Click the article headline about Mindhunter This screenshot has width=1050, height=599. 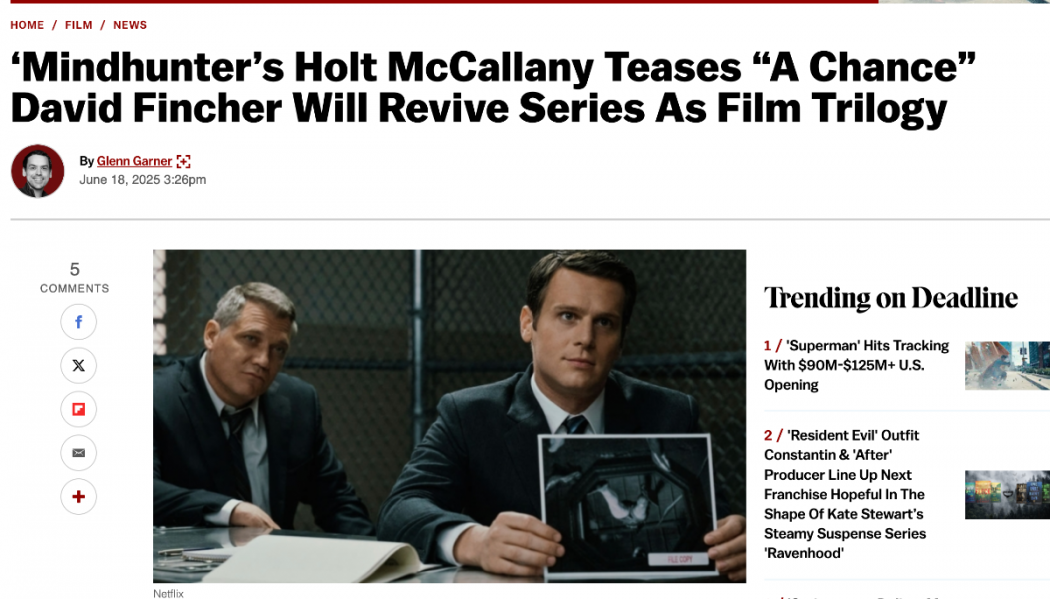[493, 88]
